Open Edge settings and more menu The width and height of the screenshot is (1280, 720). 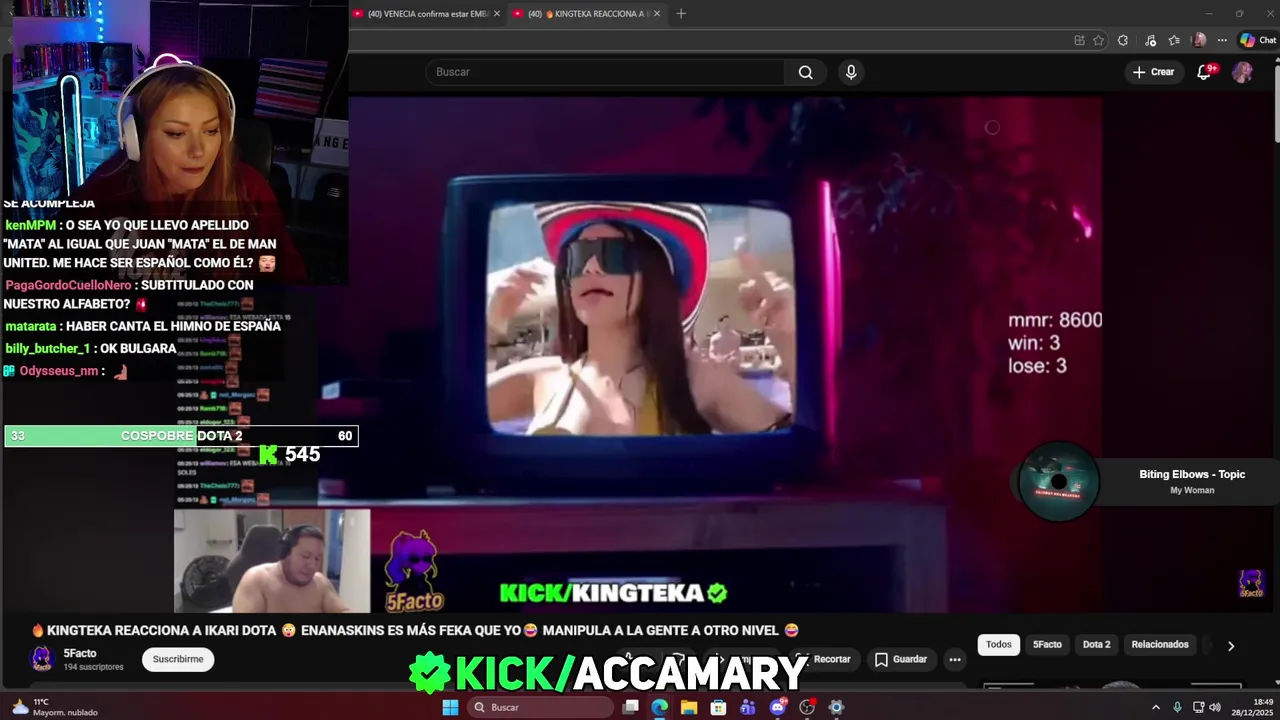pyautogui.click(x=1222, y=40)
